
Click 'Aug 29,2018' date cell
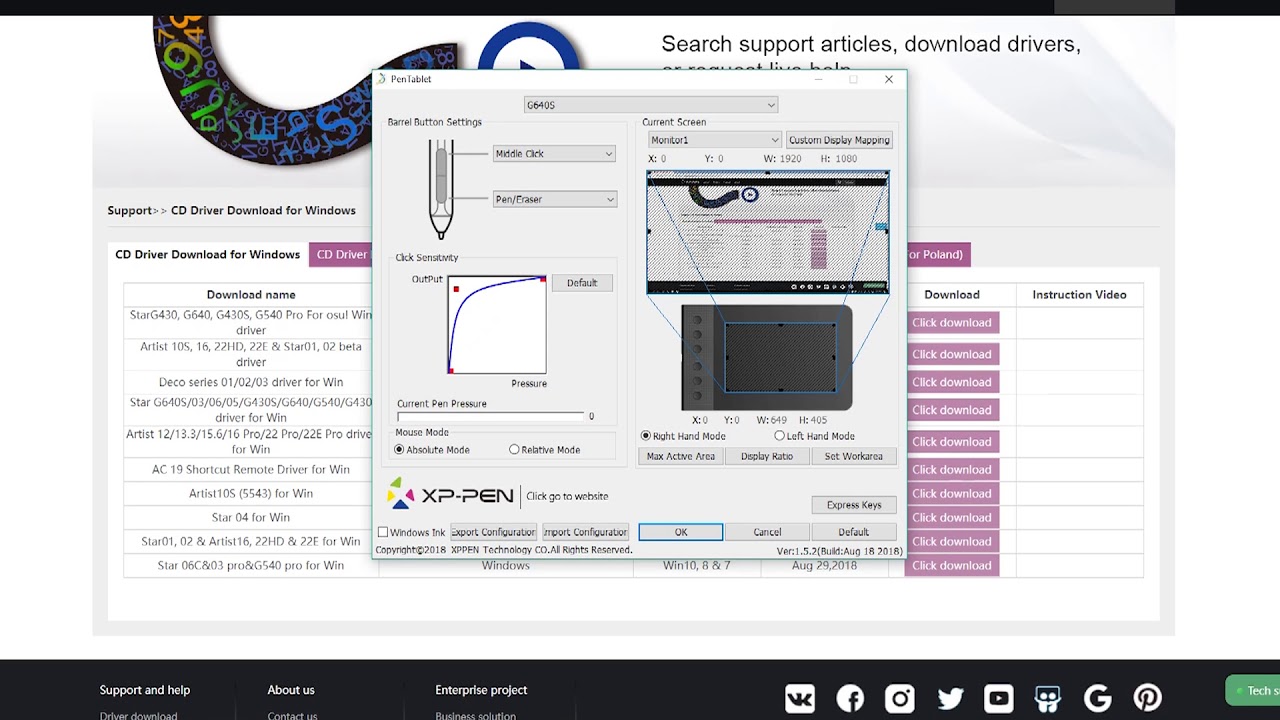coord(824,566)
